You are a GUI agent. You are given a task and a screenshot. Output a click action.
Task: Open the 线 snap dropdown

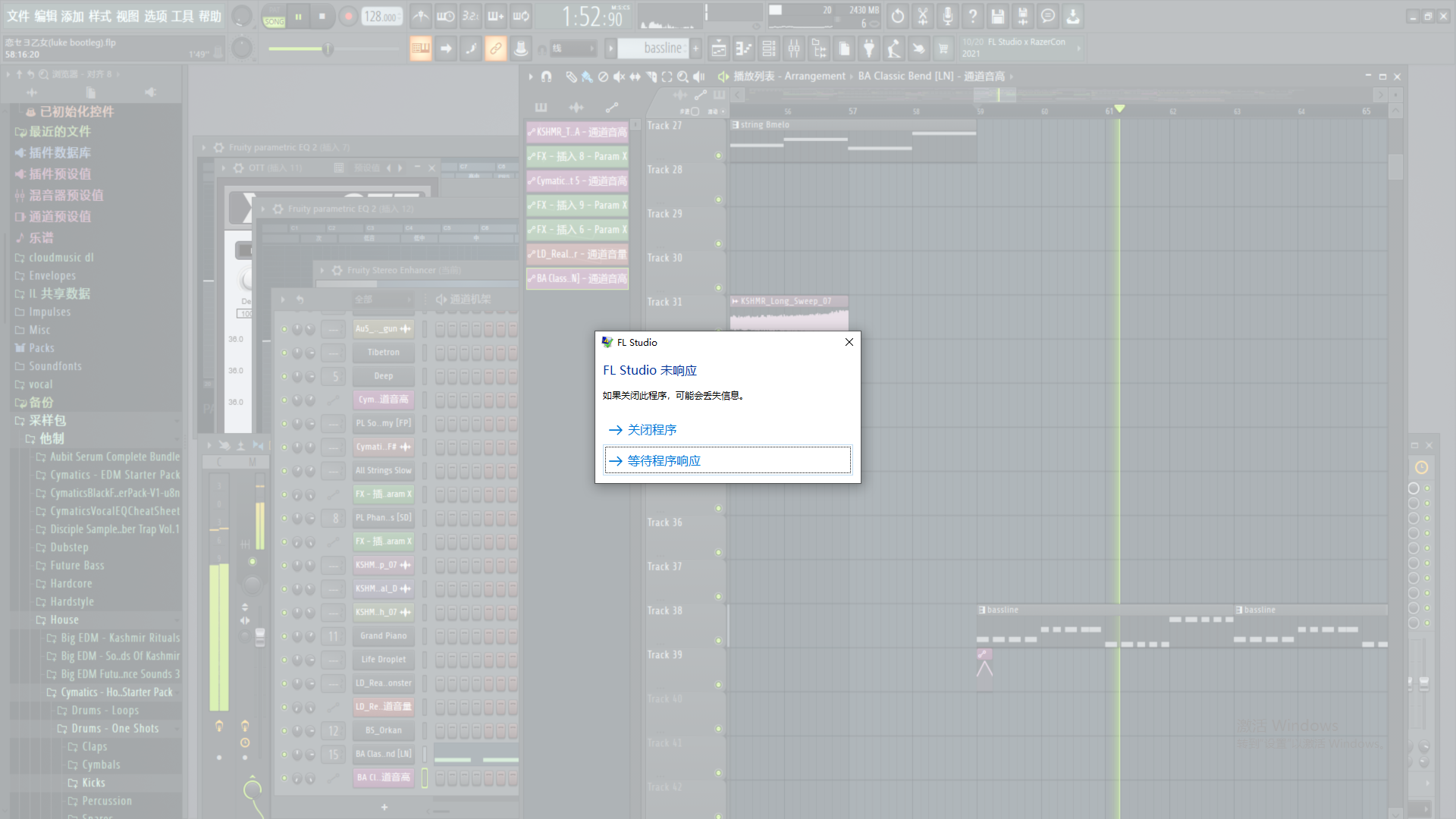pos(573,49)
